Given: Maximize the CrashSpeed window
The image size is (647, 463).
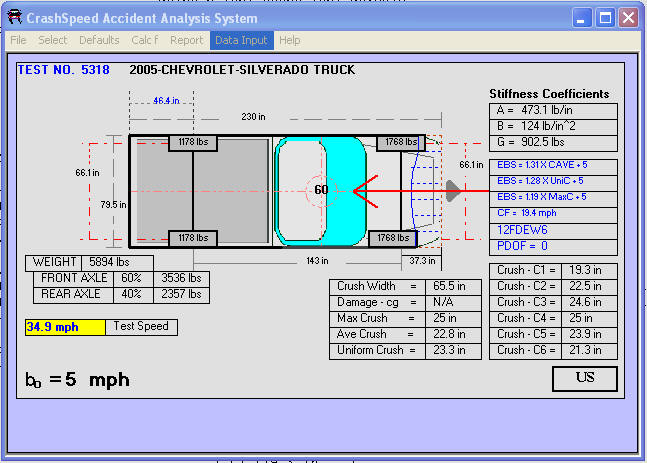Looking at the screenshot, I should 605,17.
